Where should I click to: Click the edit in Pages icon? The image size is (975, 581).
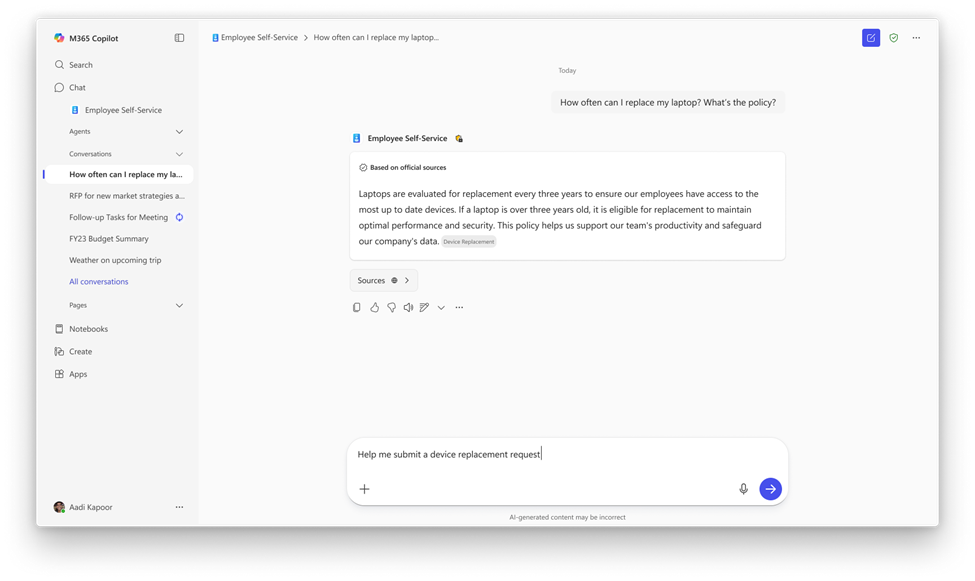425,307
